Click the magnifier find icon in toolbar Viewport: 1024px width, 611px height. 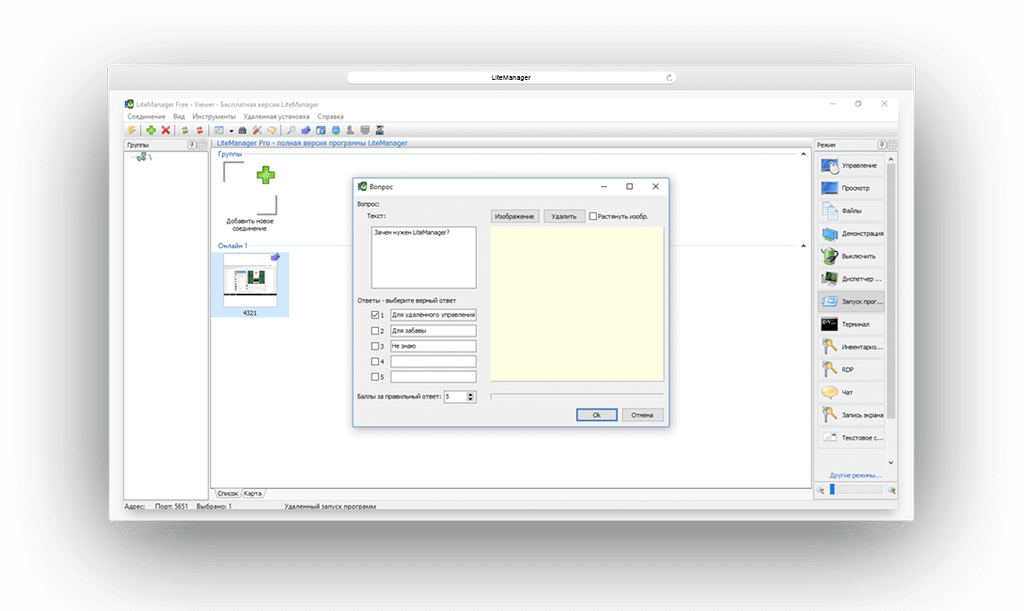(x=291, y=131)
